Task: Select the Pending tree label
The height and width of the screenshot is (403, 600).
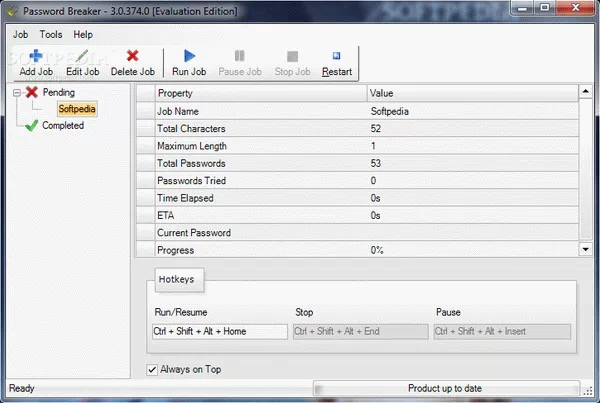Action: [x=59, y=92]
